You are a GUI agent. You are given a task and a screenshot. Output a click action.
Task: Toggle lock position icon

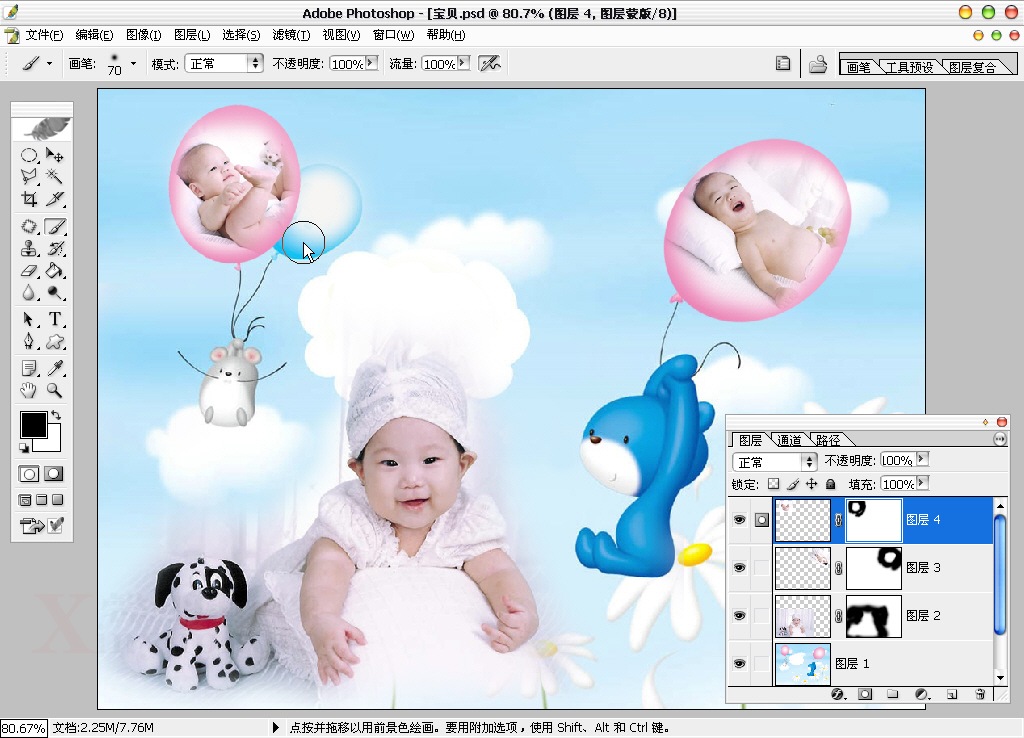click(x=812, y=484)
